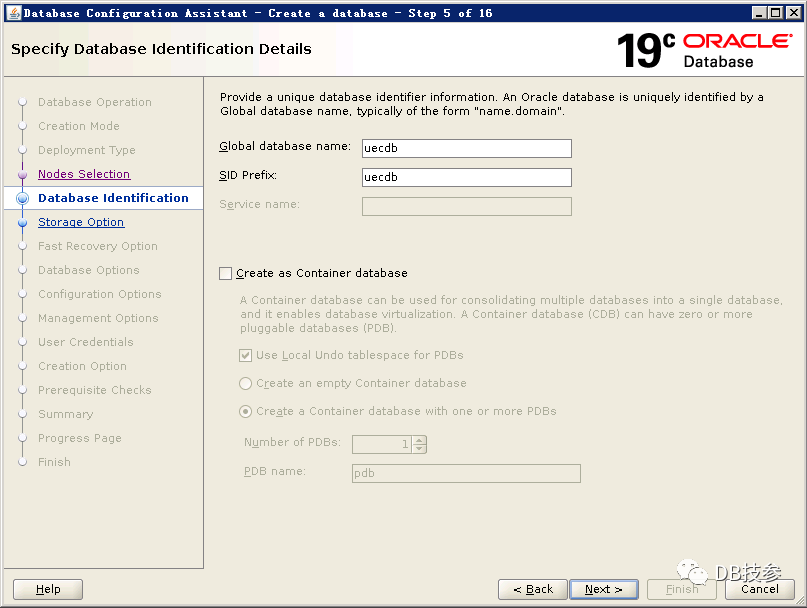Click the Global database name field
This screenshot has width=807, height=608.
[x=466, y=148]
